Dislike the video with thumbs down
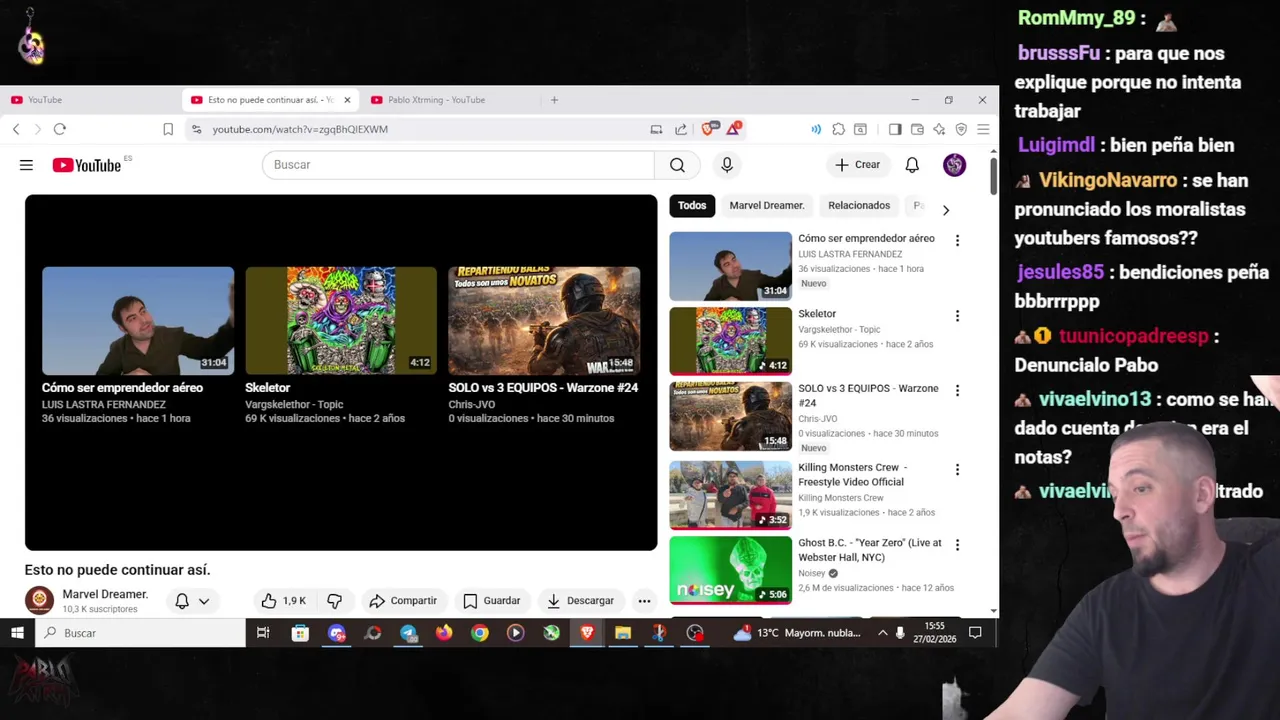 (335, 601)
